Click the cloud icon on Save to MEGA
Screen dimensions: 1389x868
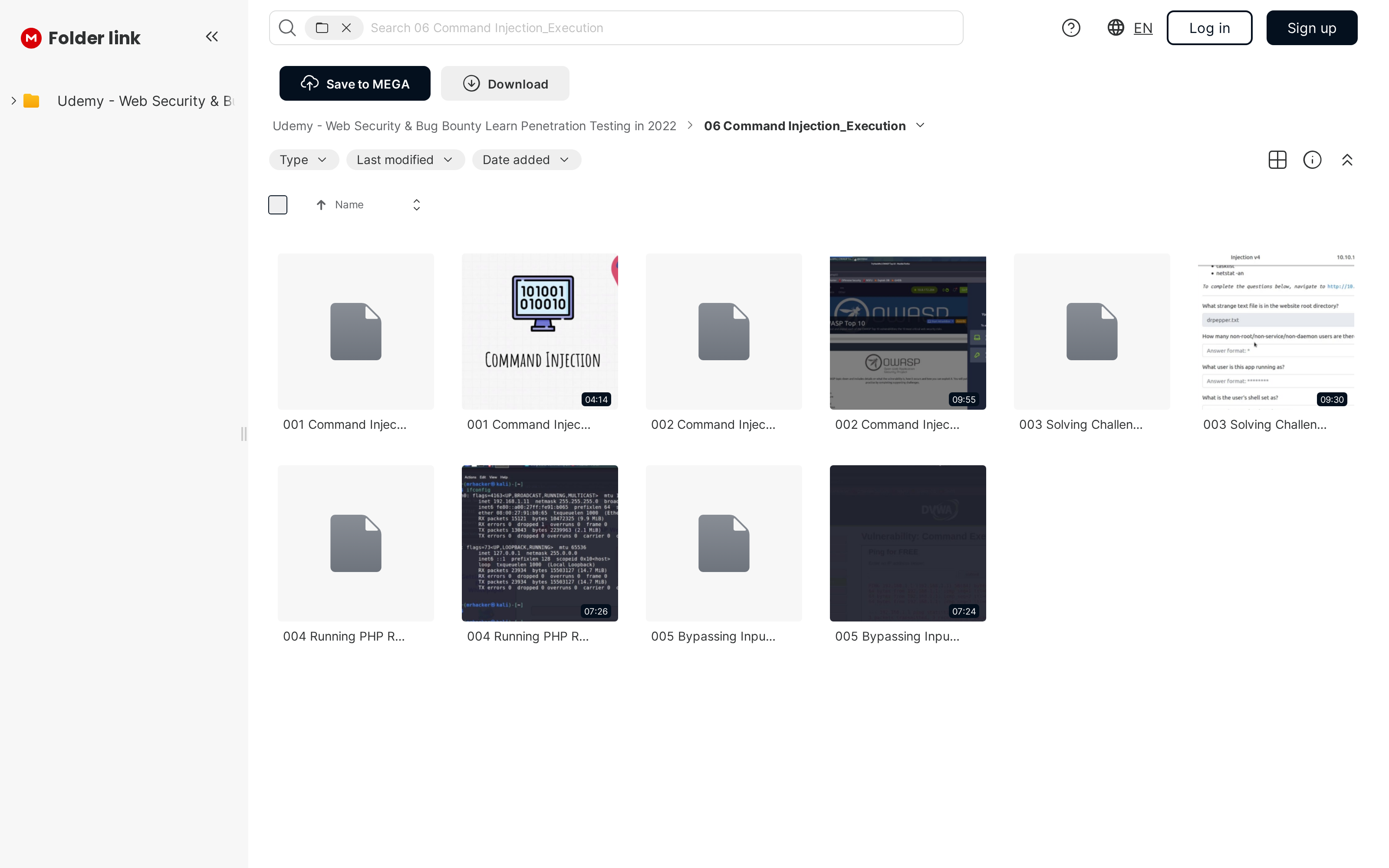coord(310,83)
